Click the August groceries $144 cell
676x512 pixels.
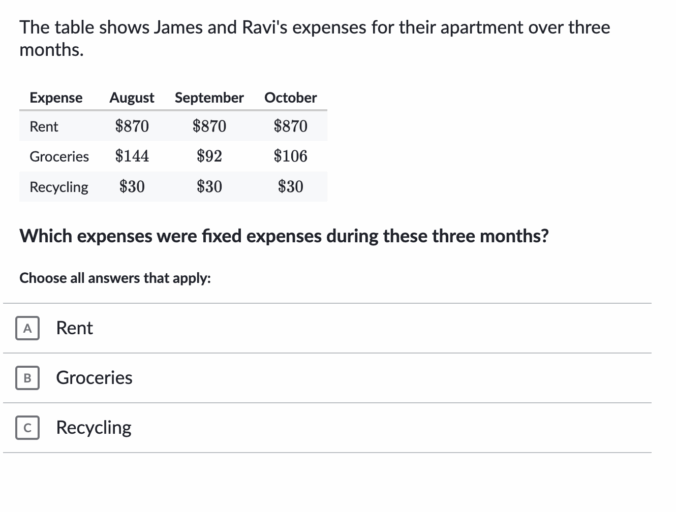click(132, 156)
